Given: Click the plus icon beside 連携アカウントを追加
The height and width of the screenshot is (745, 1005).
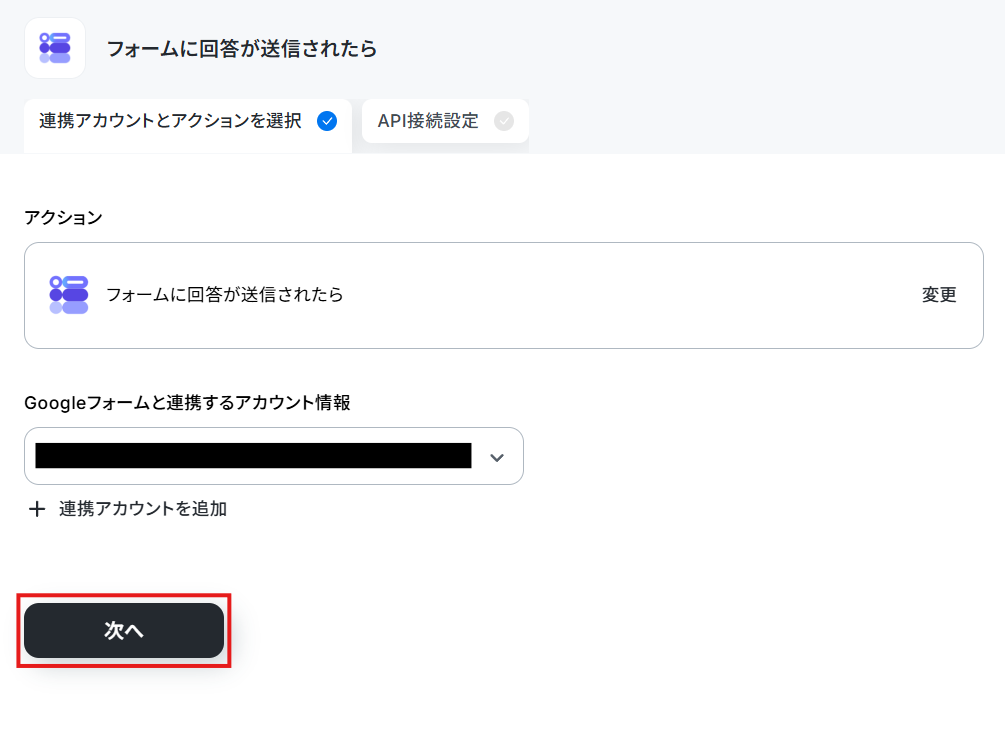Looking at the screenshot, I should (37, 509).
